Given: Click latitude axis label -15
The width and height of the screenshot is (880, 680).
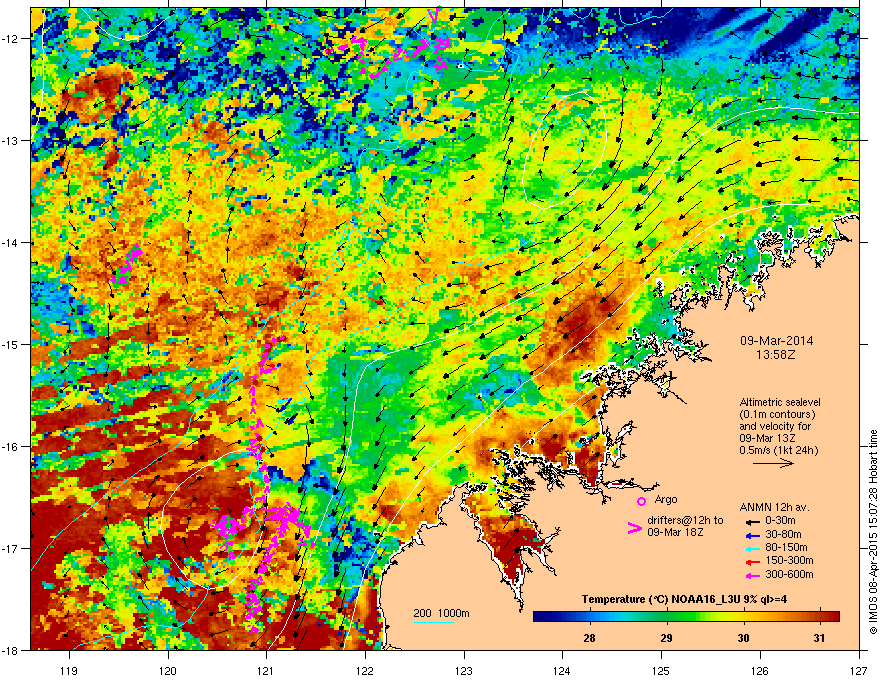Looking at the screenshot, I should tap(11, 344).
